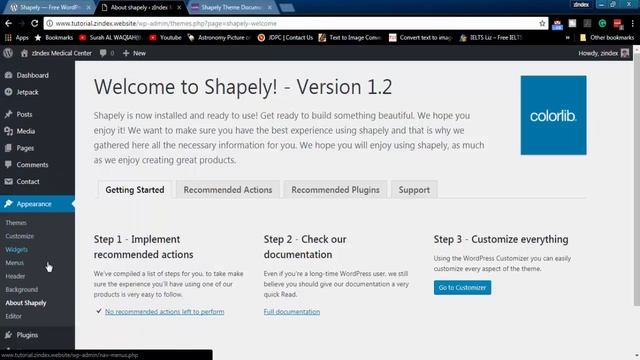
Task: Switch to Shapely Theme Documentation tab
Action: (x=231, y=7)
